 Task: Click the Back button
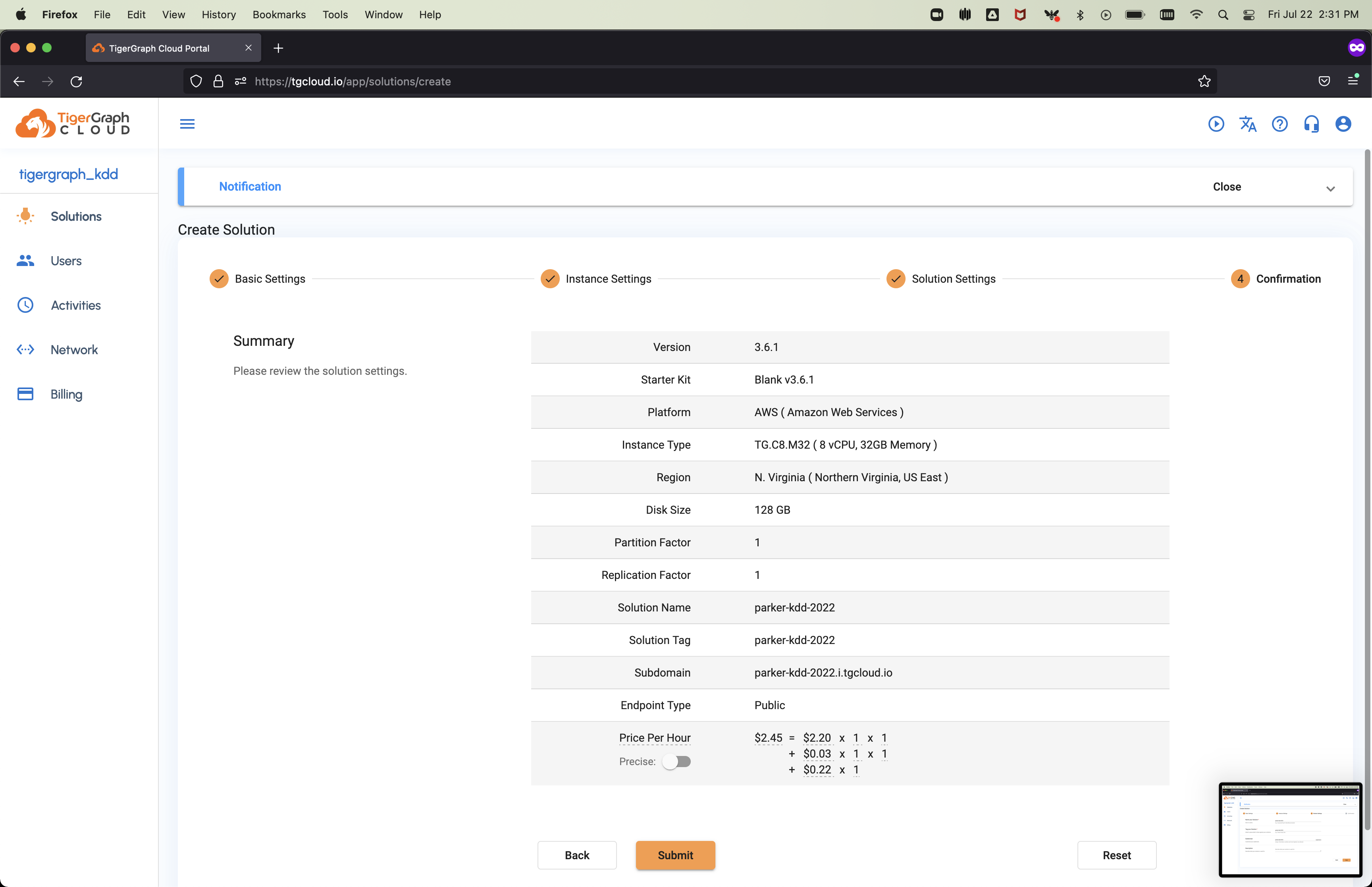coord(576,855)
